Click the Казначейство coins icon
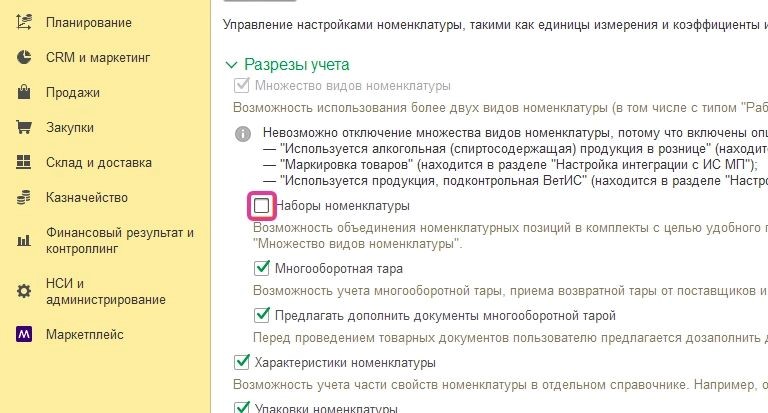The width and height of the screenshot is (768, 413). [25, 198]
